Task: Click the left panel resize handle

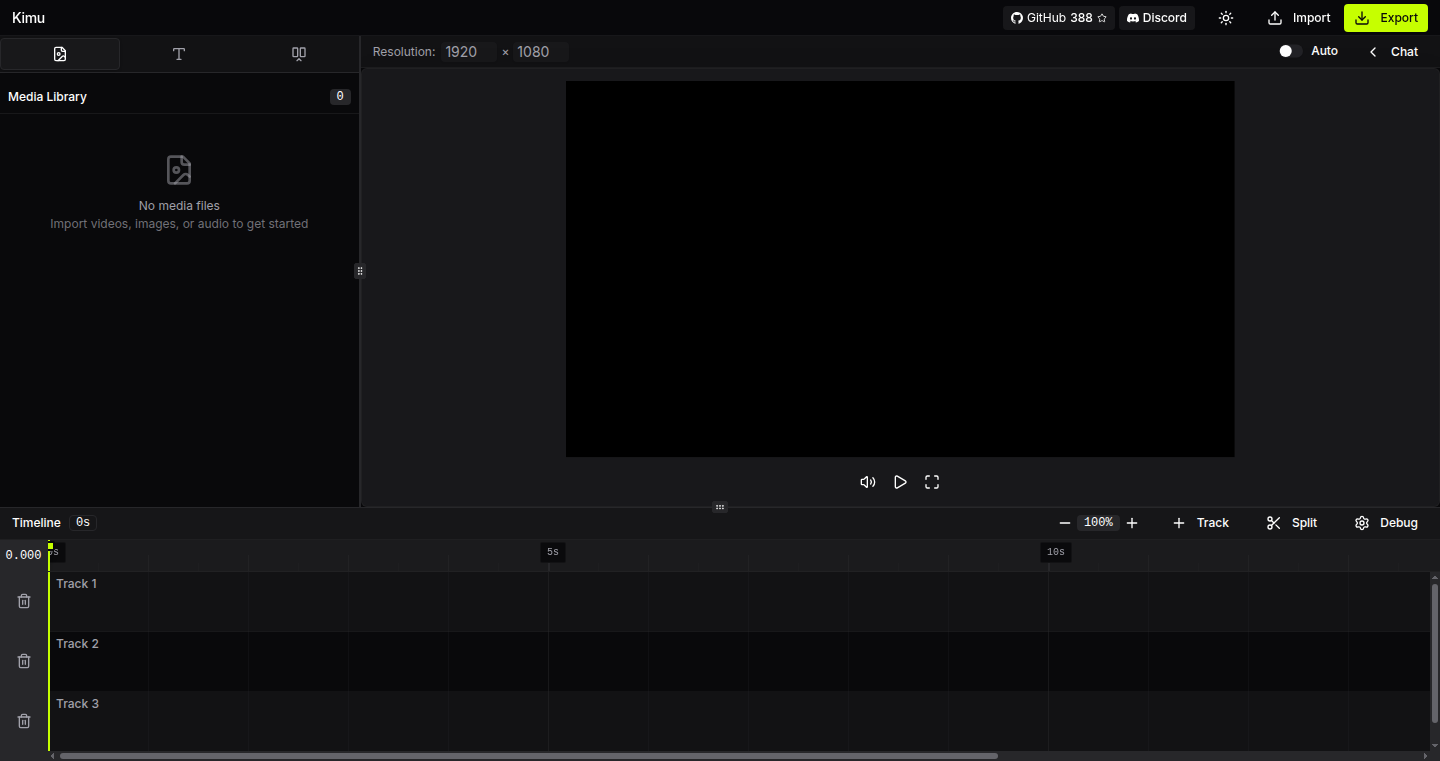Action: (x=360, y=270)
